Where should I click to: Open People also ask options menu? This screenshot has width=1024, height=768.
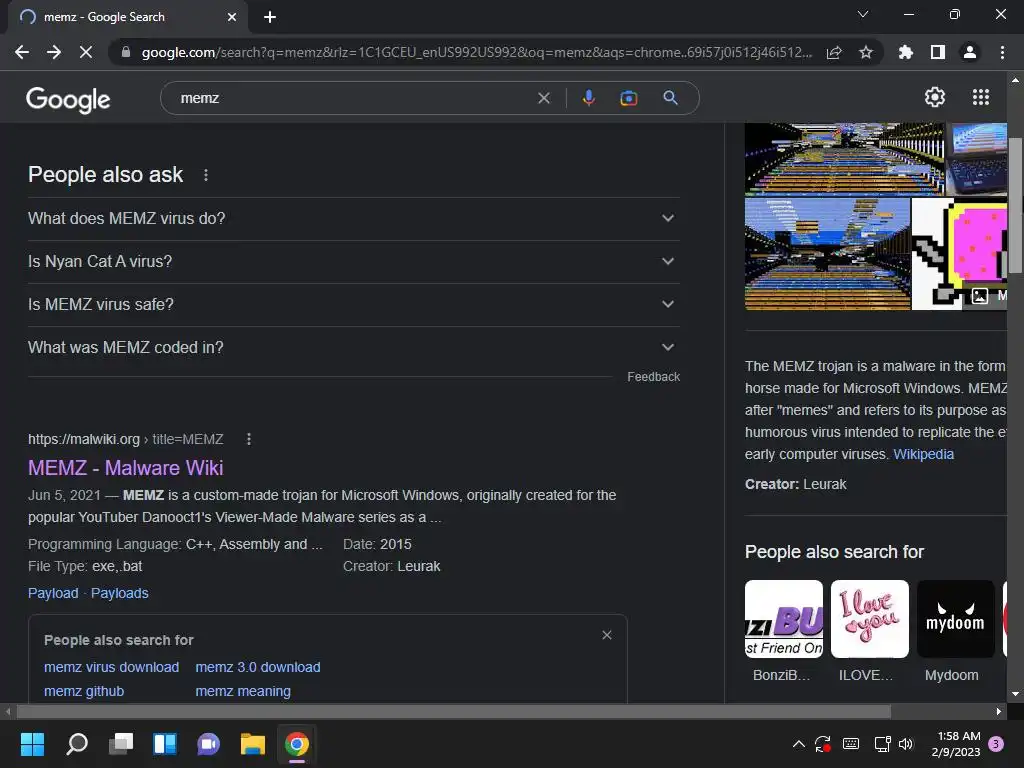tap(206, 175)
